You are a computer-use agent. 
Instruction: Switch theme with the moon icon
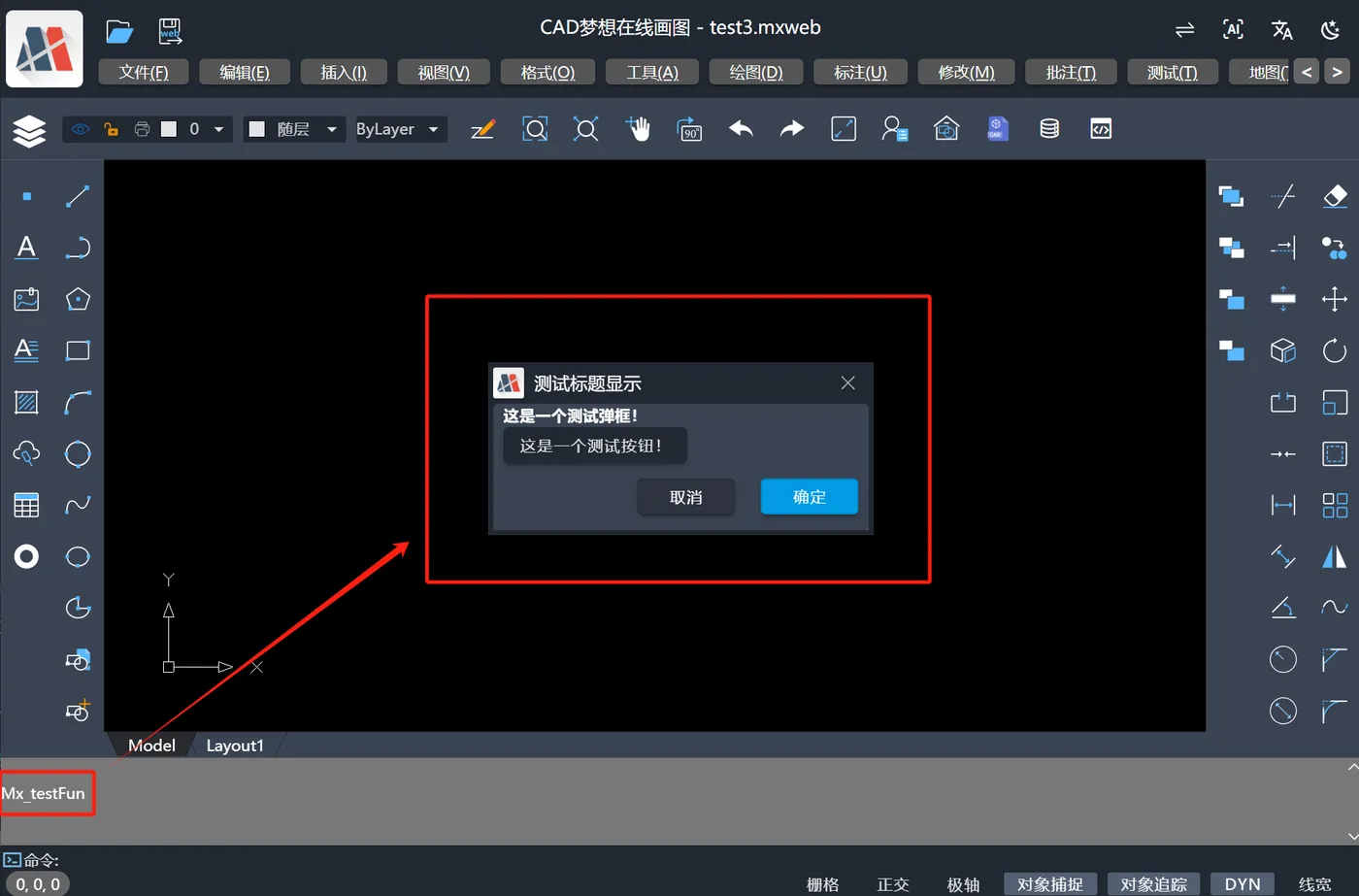click(1331, 30)
